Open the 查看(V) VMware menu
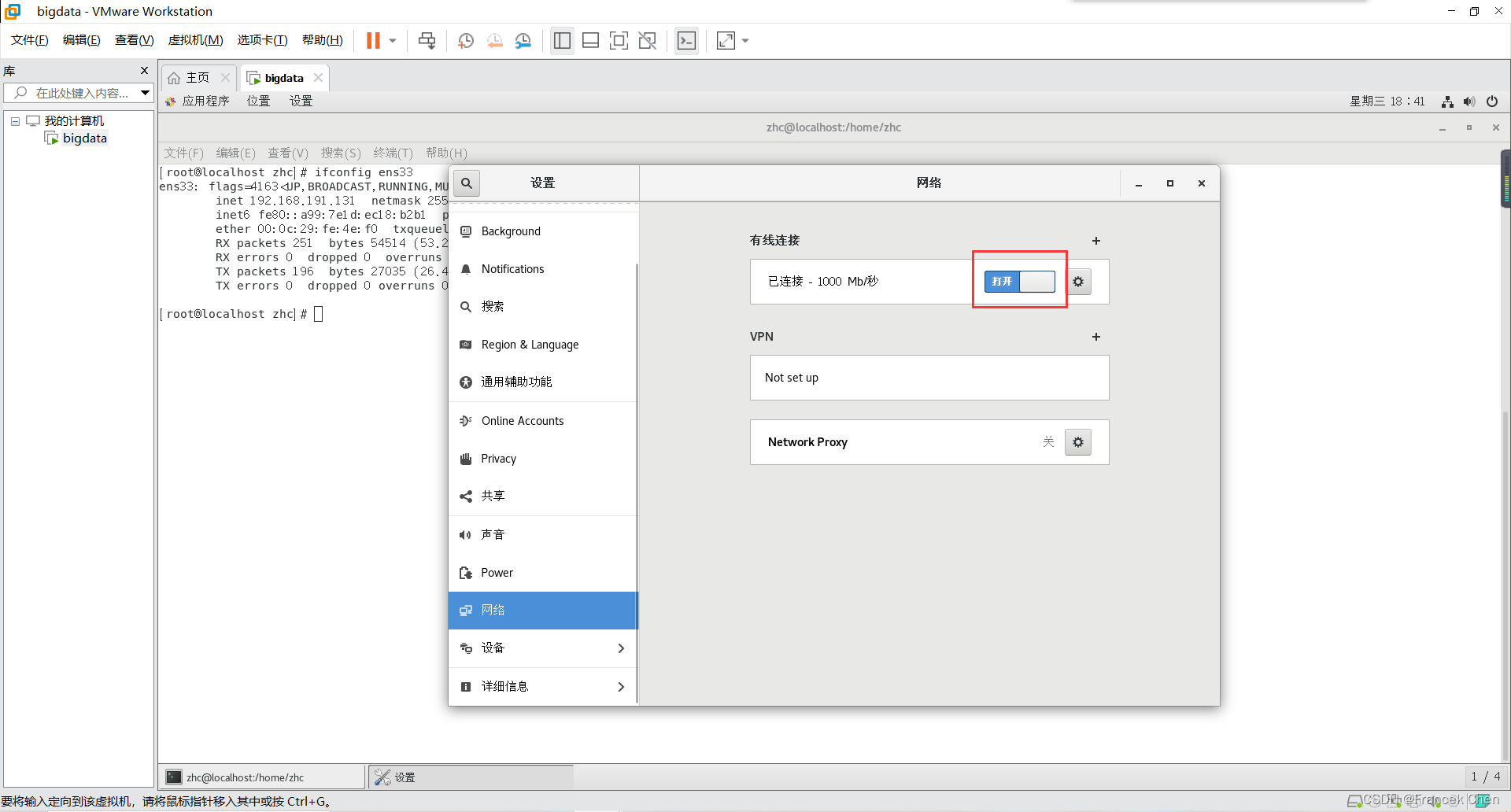1511x812 pixels. tap(134, 40)
